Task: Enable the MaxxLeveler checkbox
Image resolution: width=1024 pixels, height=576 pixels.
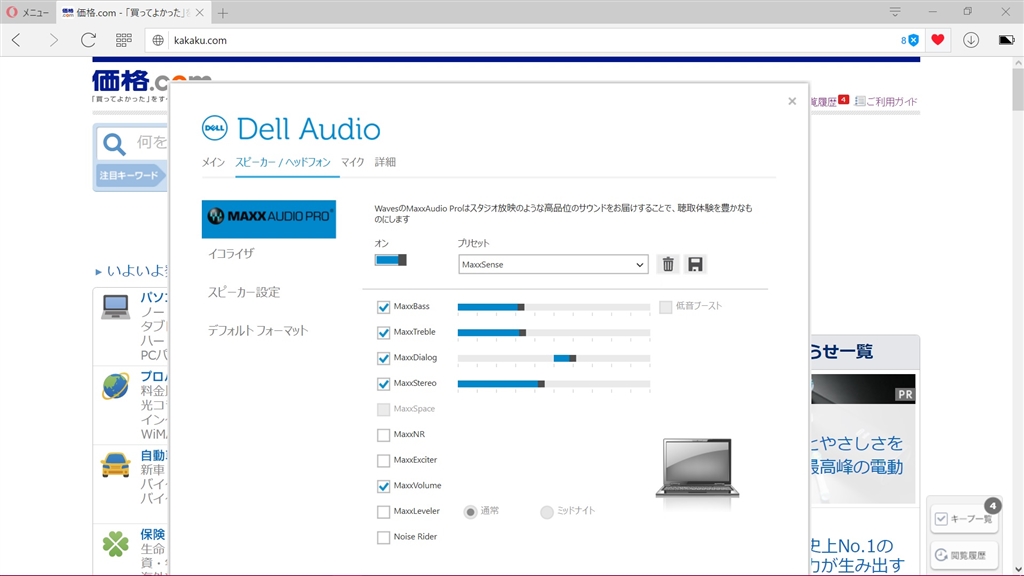Action: point(383,511)
